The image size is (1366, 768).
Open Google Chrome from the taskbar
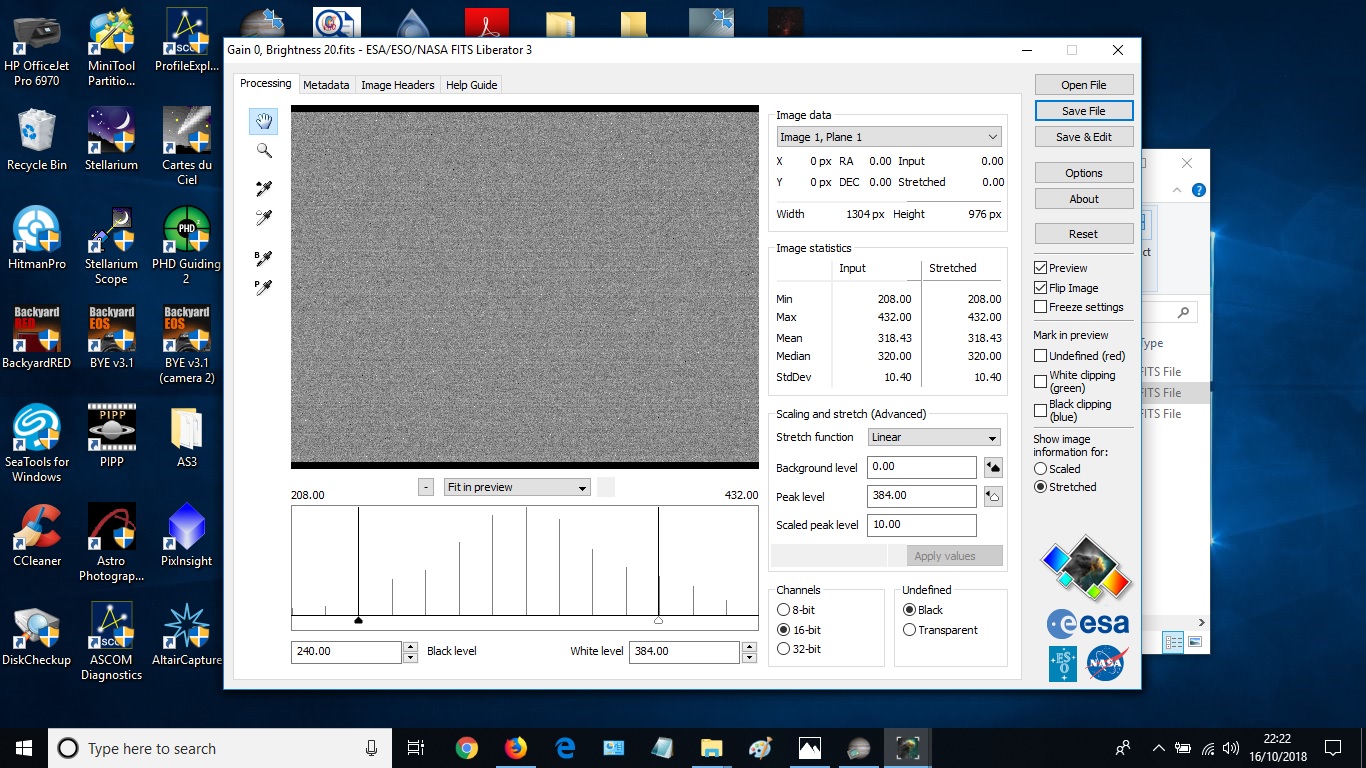click(x=466, y=748)
